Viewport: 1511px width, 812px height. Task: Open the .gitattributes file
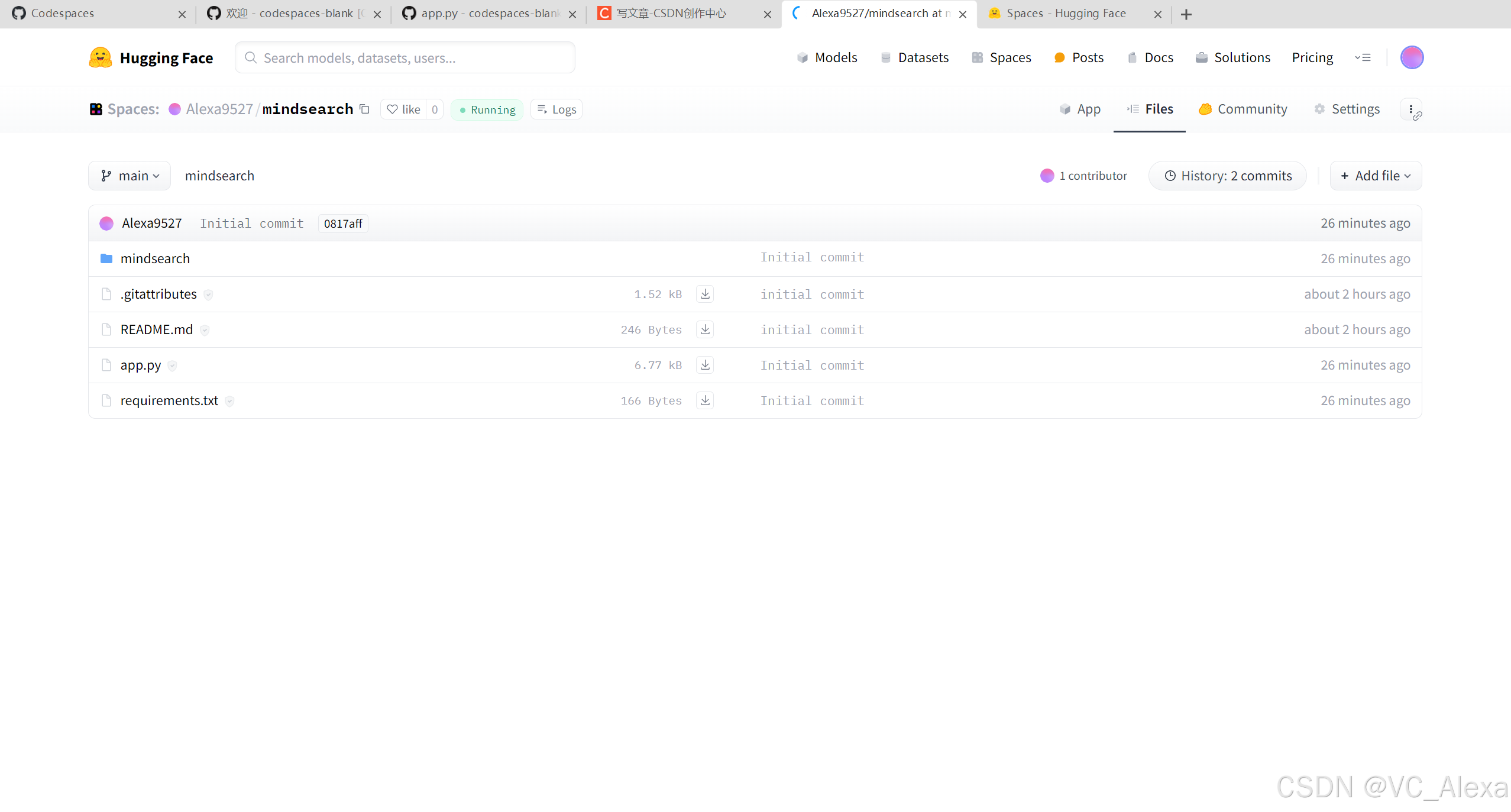(158, 294)
